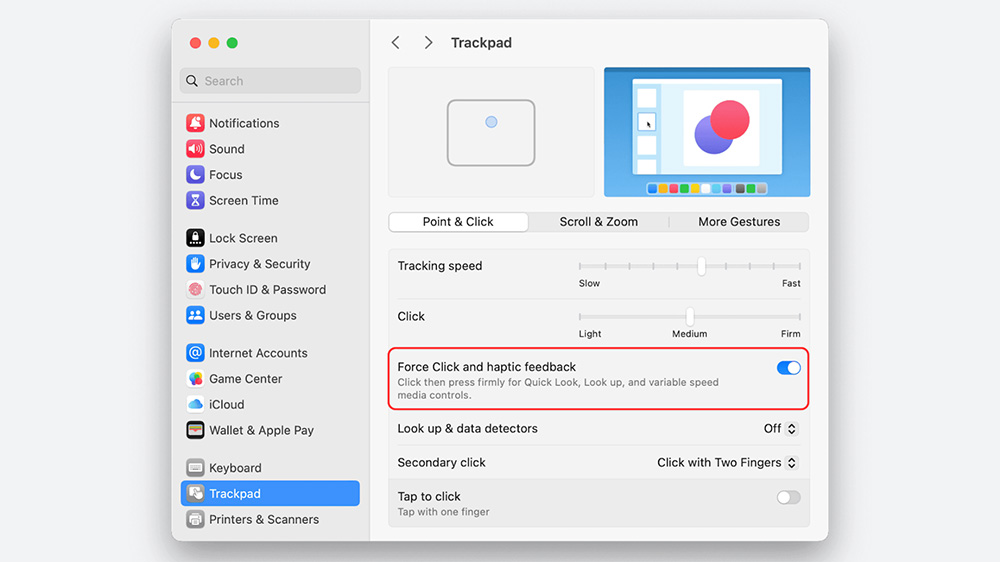Select Lock Screen label in sidebar
This screenshot has width=1000, height=562.
pyautogui.click(x=243, y=238)
